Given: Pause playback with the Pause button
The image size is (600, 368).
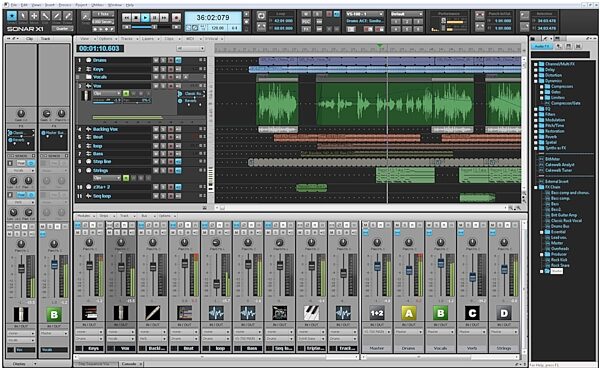Looking at the screenshot, I should point(154,18).
